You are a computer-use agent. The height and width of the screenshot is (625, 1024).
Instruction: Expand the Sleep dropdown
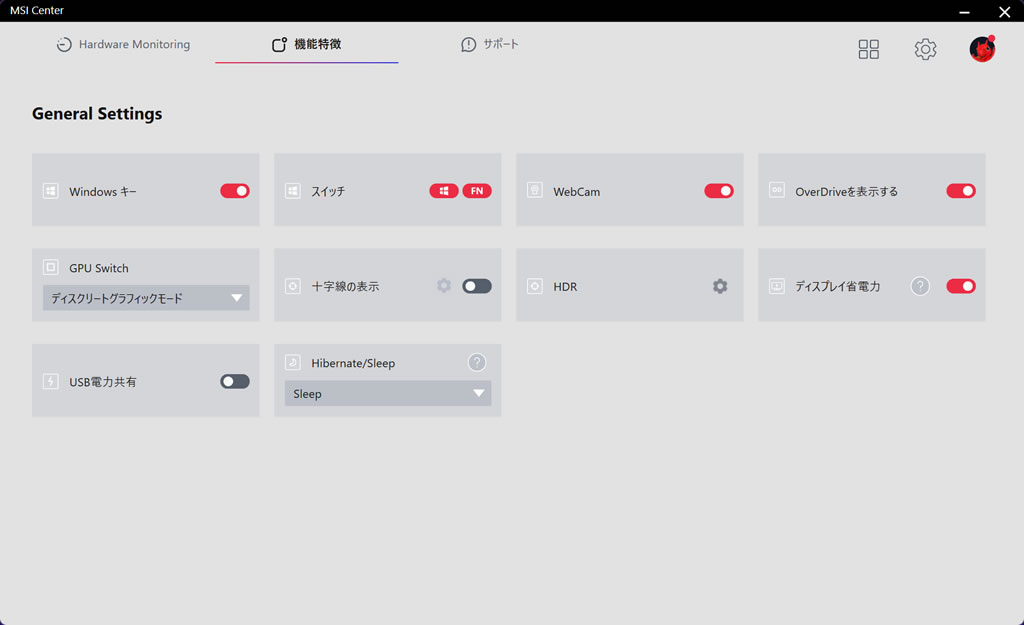coord(388,393)
